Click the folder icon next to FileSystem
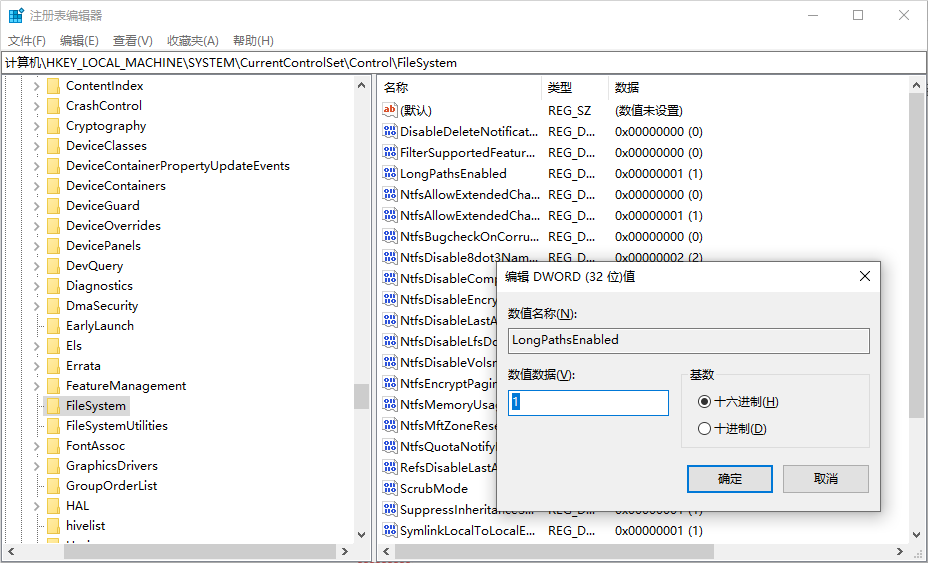 (53, 406)
